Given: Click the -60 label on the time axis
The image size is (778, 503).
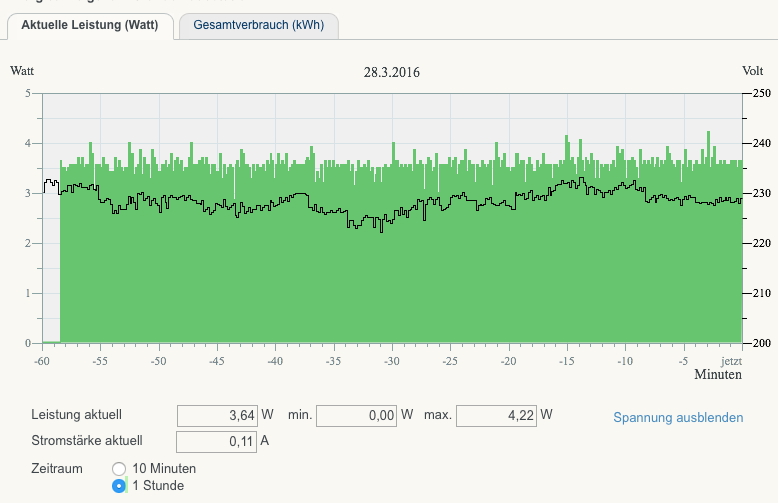Looking at the screenshot, I should 42,360.
